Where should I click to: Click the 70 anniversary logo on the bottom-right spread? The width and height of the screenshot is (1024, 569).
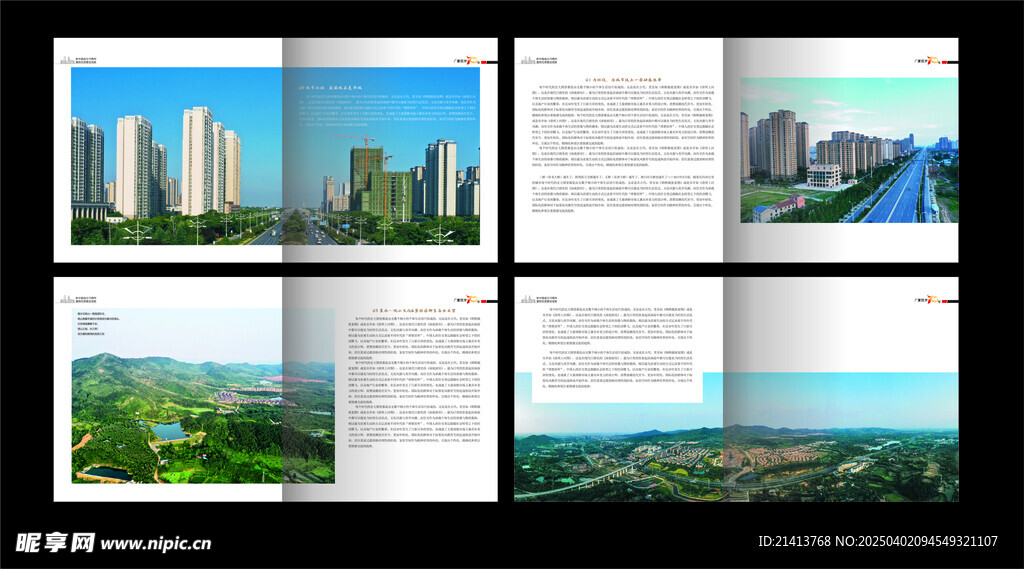click(x=930, y=298)
